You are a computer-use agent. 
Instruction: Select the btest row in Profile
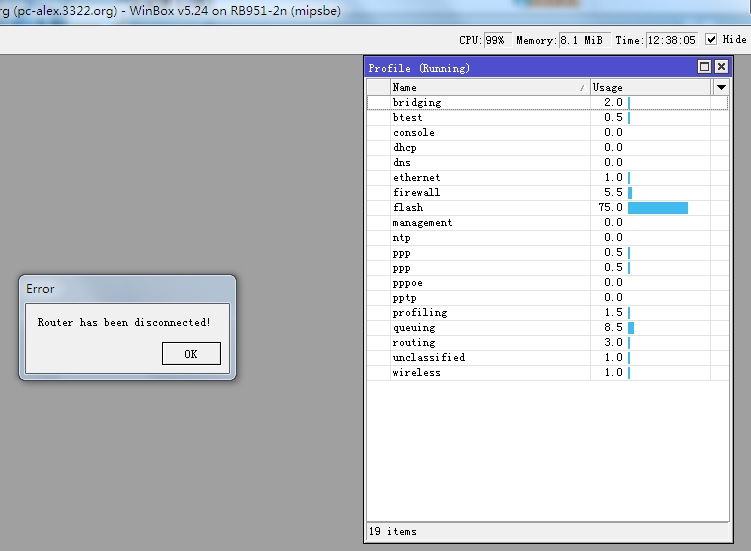coord(547,117)
